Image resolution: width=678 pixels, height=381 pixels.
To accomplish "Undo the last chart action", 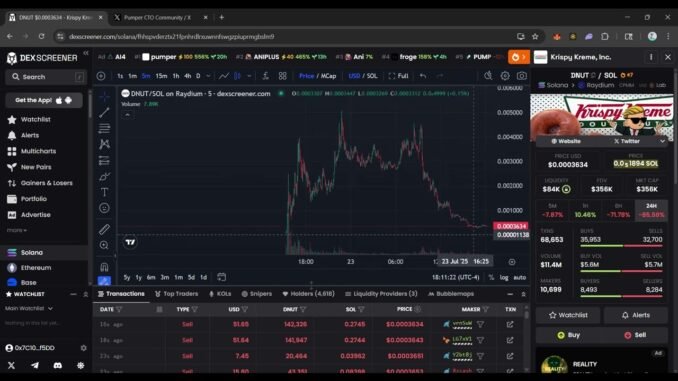I will click(x=423, y=76).
